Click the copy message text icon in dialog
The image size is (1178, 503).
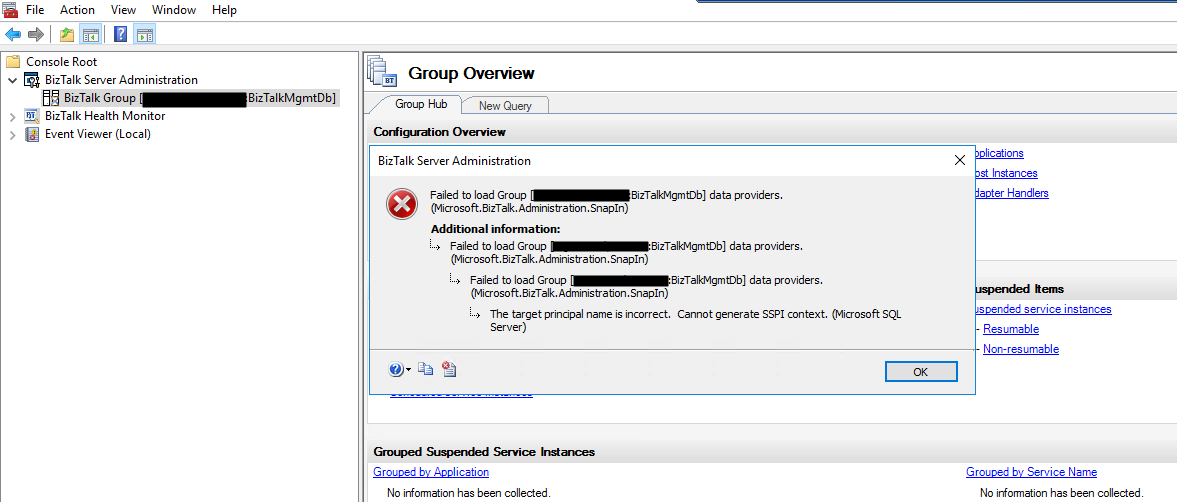coord(426,370)
